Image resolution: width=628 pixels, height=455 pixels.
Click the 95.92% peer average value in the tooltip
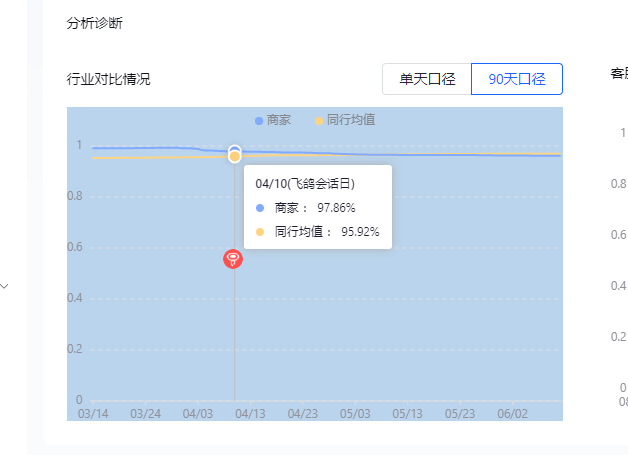click(360, 232)
